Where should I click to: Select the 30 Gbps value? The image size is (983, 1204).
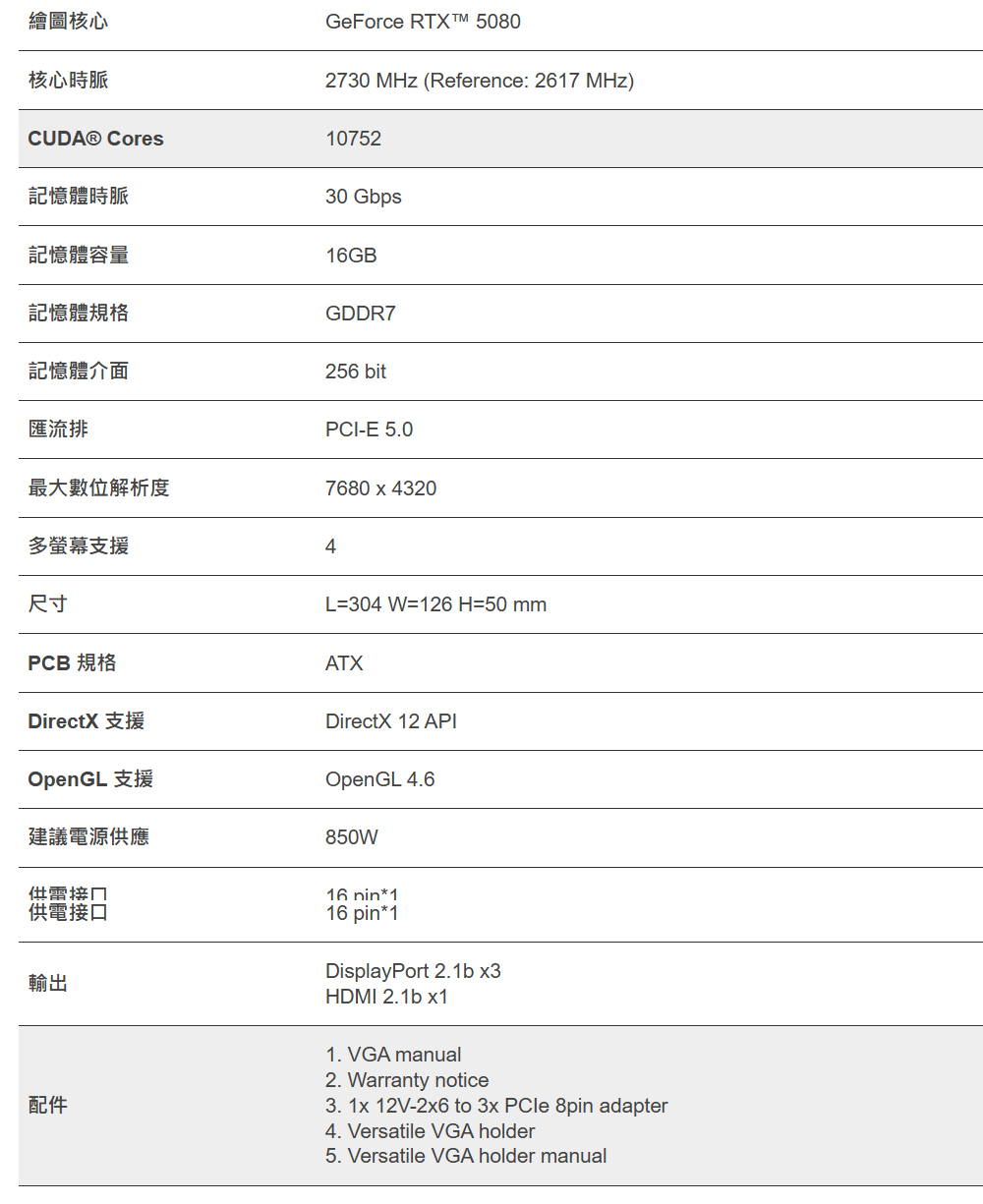(x=364, y=197)
